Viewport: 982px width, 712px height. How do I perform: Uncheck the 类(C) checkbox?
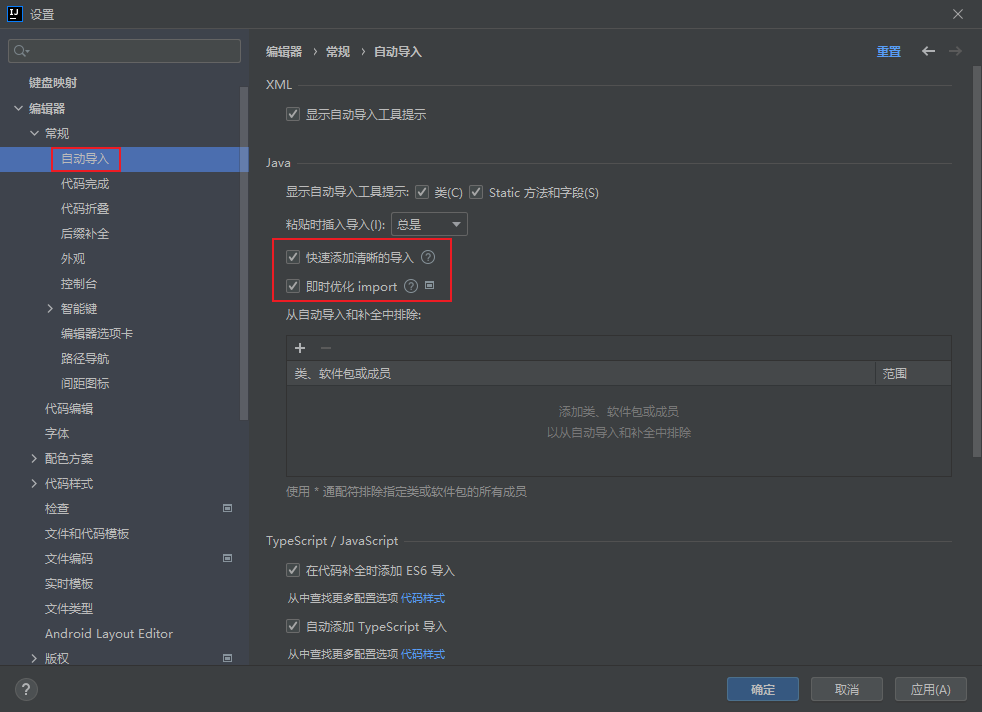(x=424, y=192)
